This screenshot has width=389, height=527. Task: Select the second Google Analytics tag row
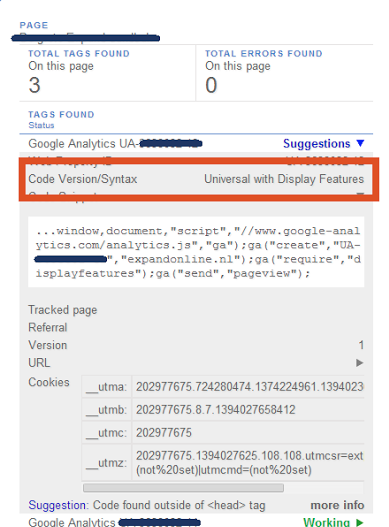(x=196, y=521)
